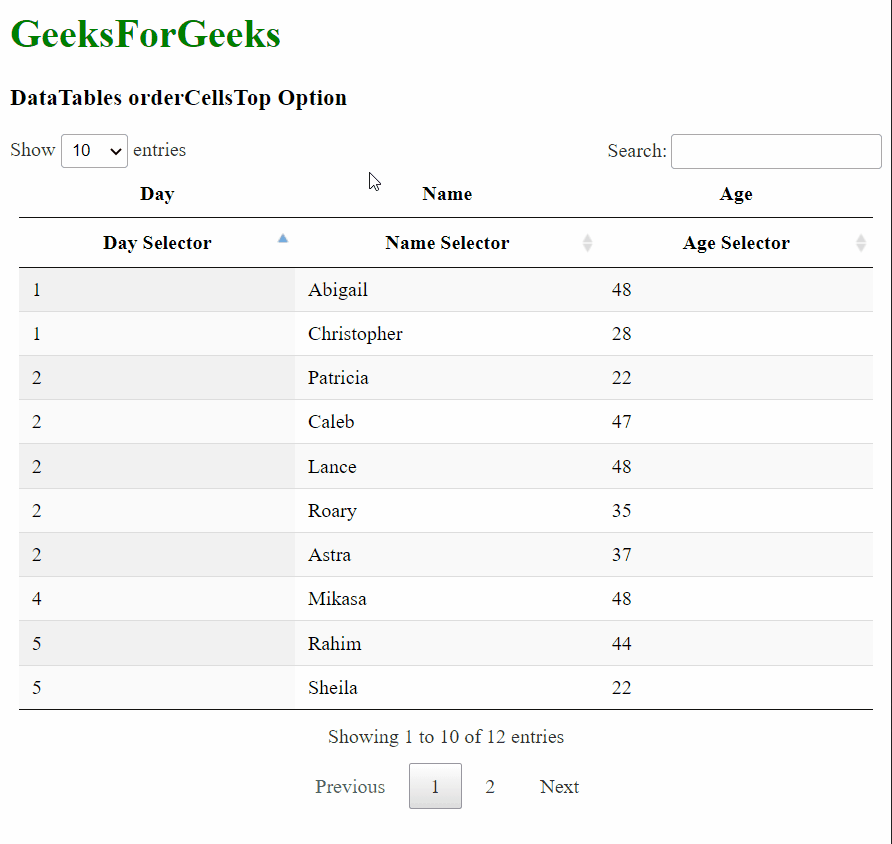The height and width of the screenshot is (844, 892).
Task: Click the highlighted page 1 button
Action: click(x=435, y=786)
